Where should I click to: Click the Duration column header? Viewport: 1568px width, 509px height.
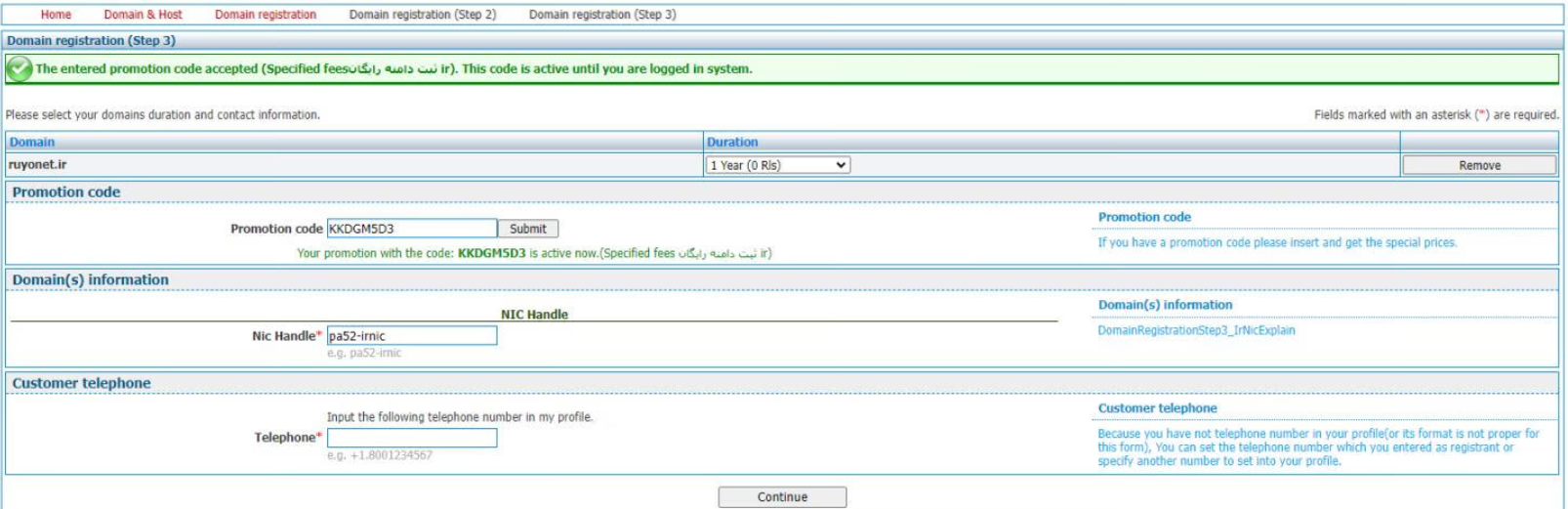click(732, 143)
